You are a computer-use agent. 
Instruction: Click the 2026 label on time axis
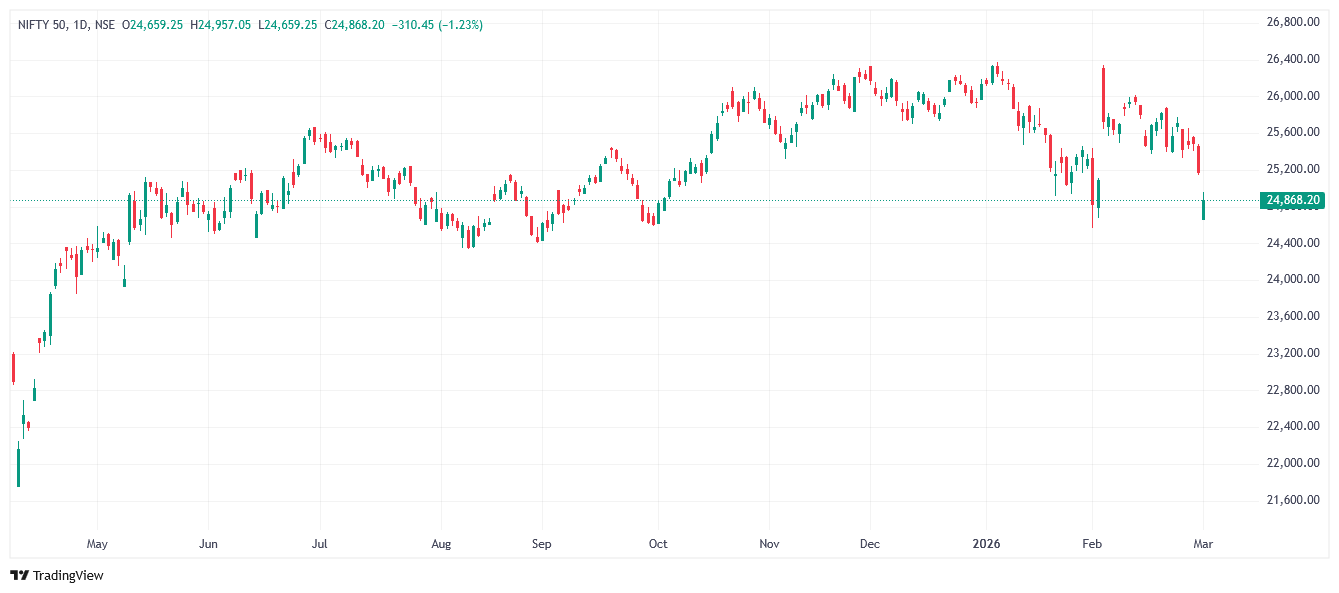click(x=987, y=545)
